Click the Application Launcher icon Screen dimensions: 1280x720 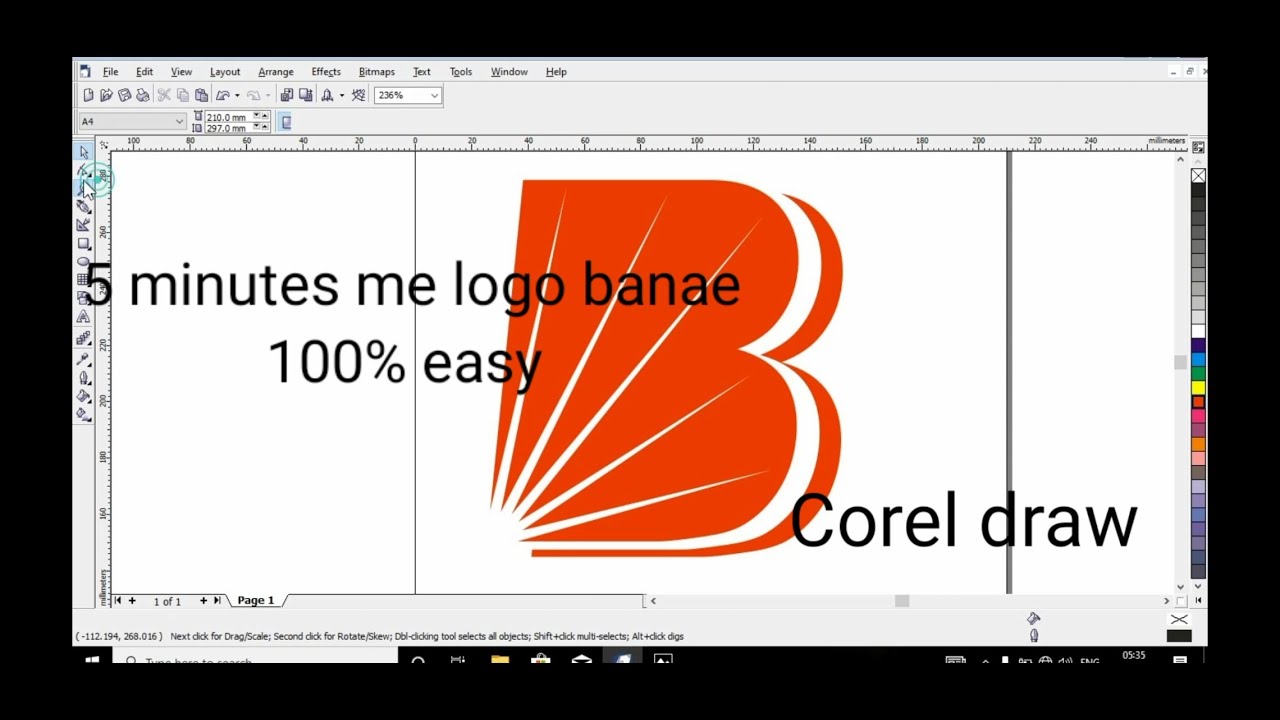pos(327,95)
